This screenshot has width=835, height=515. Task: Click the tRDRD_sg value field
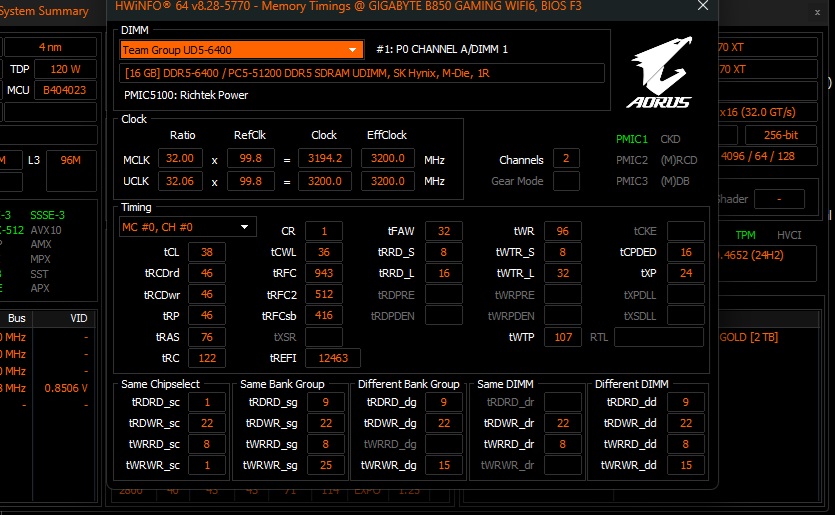tap(325, 402)
